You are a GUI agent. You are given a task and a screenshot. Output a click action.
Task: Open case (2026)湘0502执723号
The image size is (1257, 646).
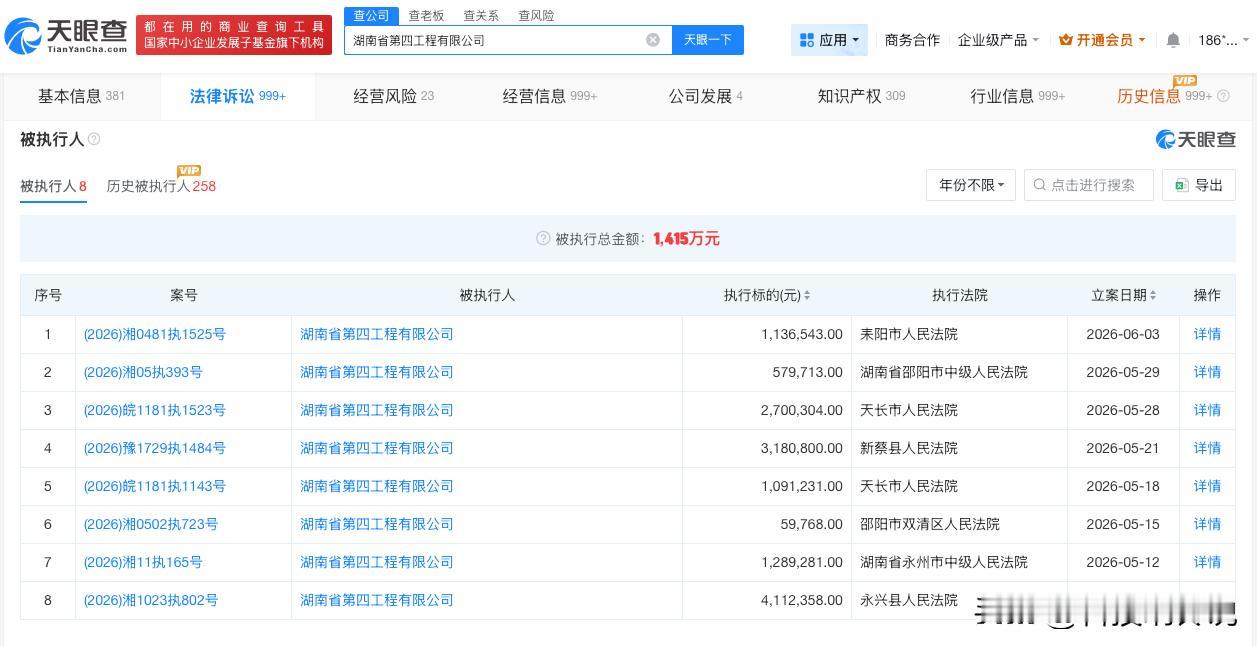tap(151, 524)
